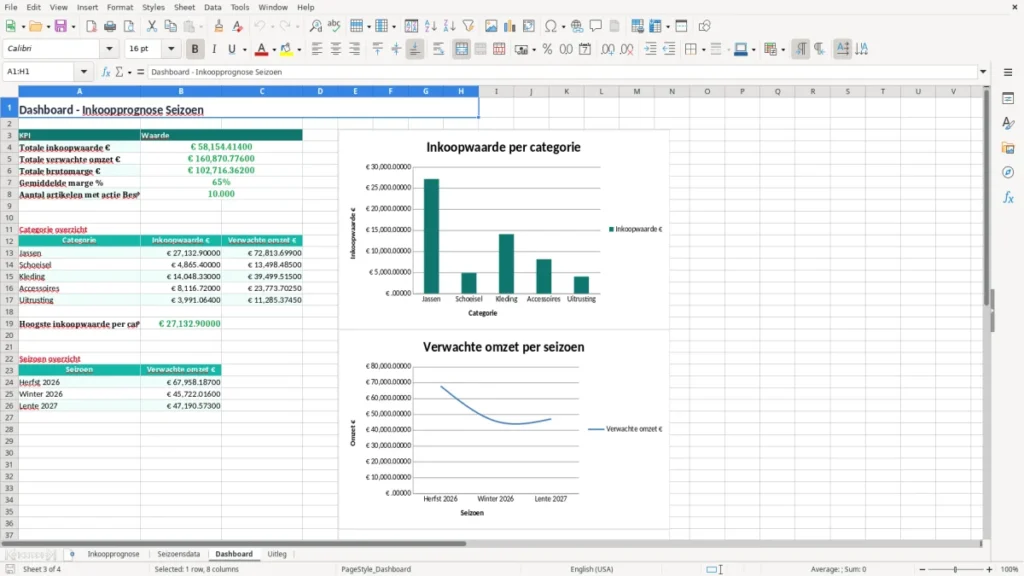The image size is (1024, 576).
Task: Expand the formula bar
Action: (x=983, y=72)
